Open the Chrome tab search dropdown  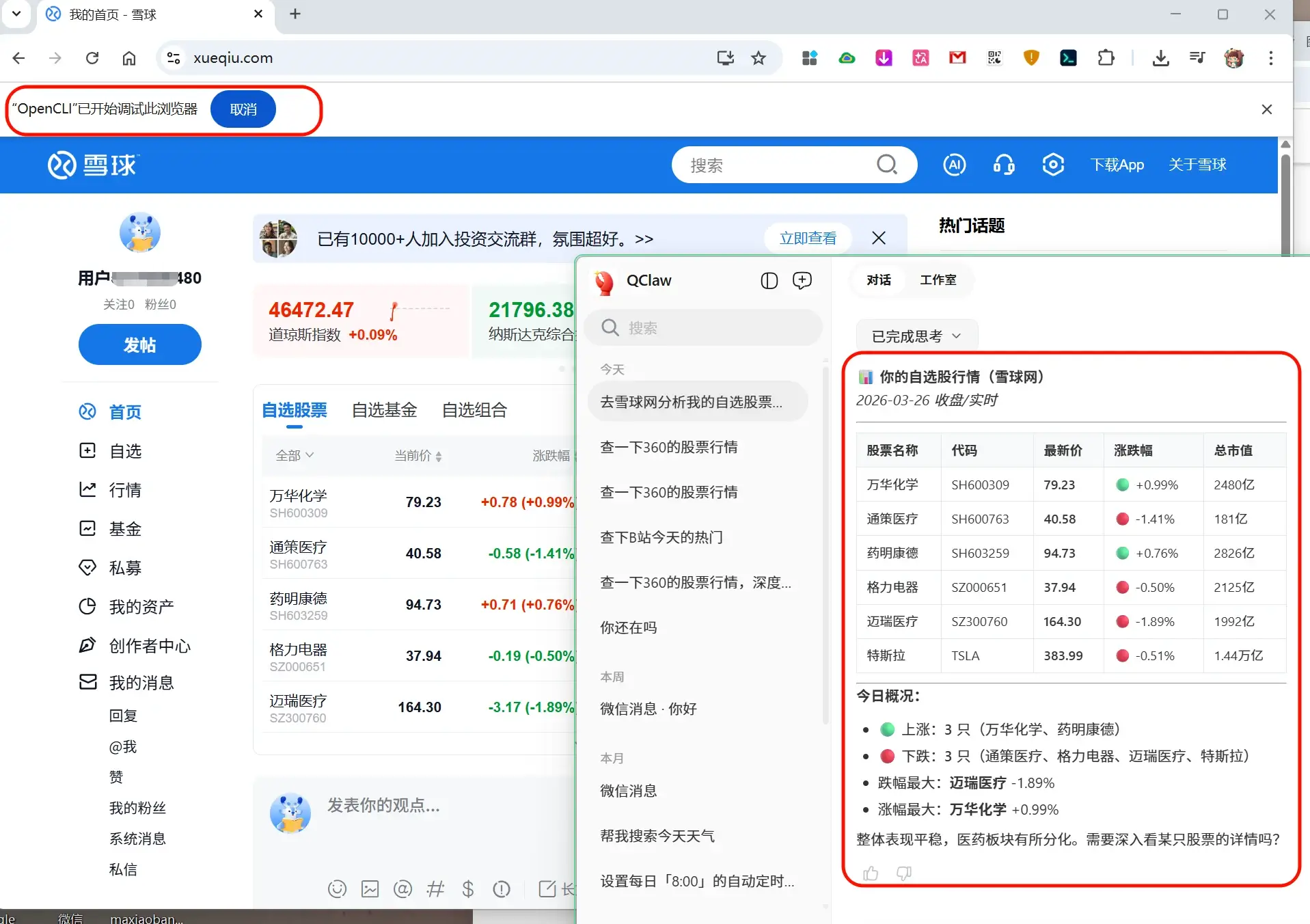click(16, 14)
